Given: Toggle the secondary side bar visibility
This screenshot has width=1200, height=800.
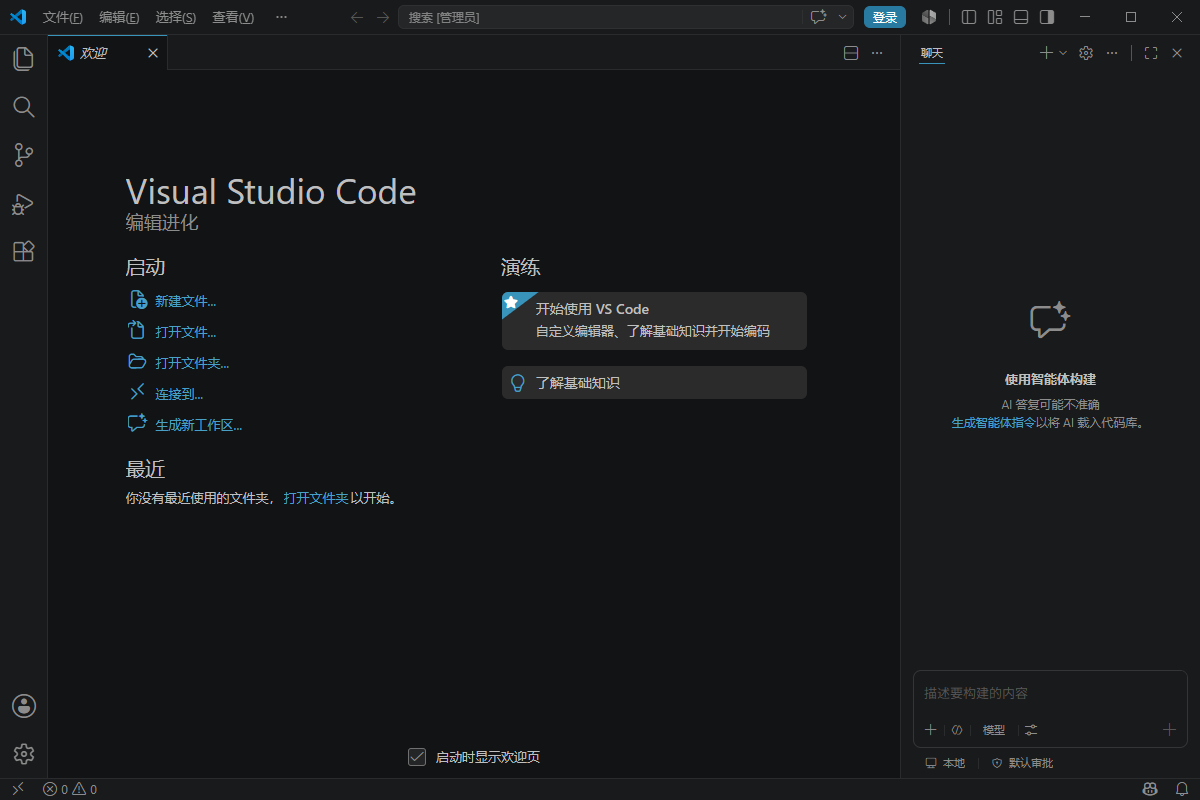Looking at the screenshot, I should (1047, 17).
